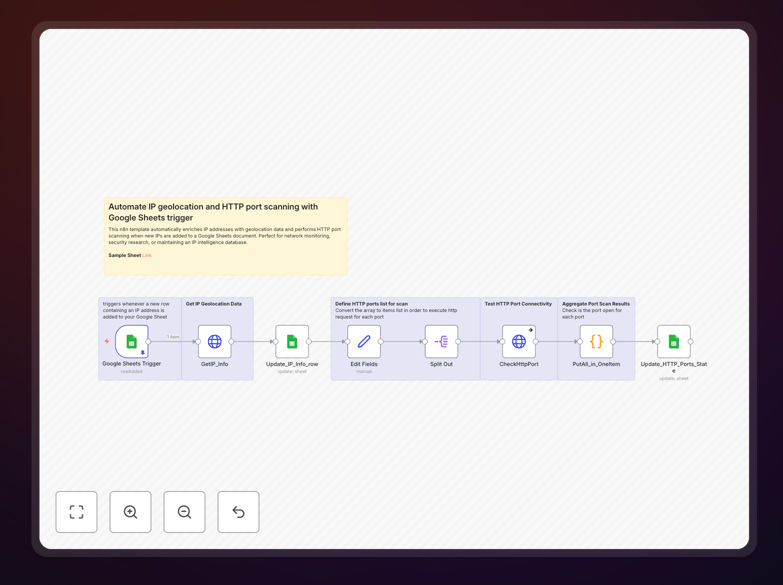Open the GetIP_Info globe node
The image size is (783, 585).
click(215, 342)
